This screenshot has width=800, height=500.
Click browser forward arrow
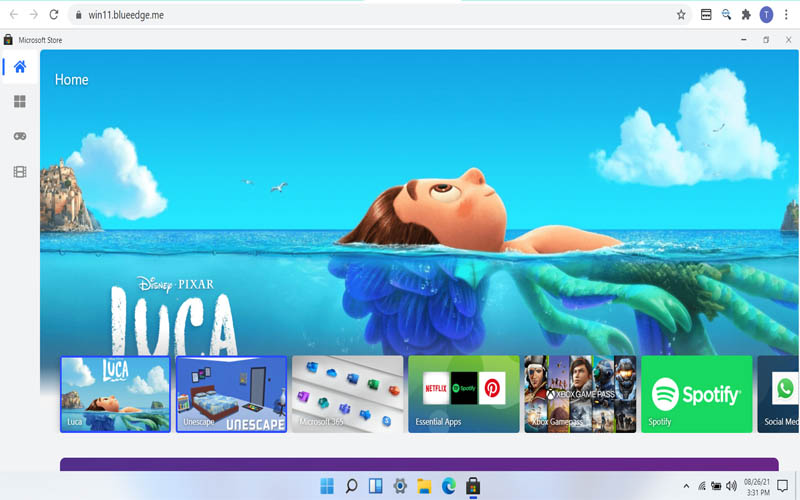click(x=34, y=15)
